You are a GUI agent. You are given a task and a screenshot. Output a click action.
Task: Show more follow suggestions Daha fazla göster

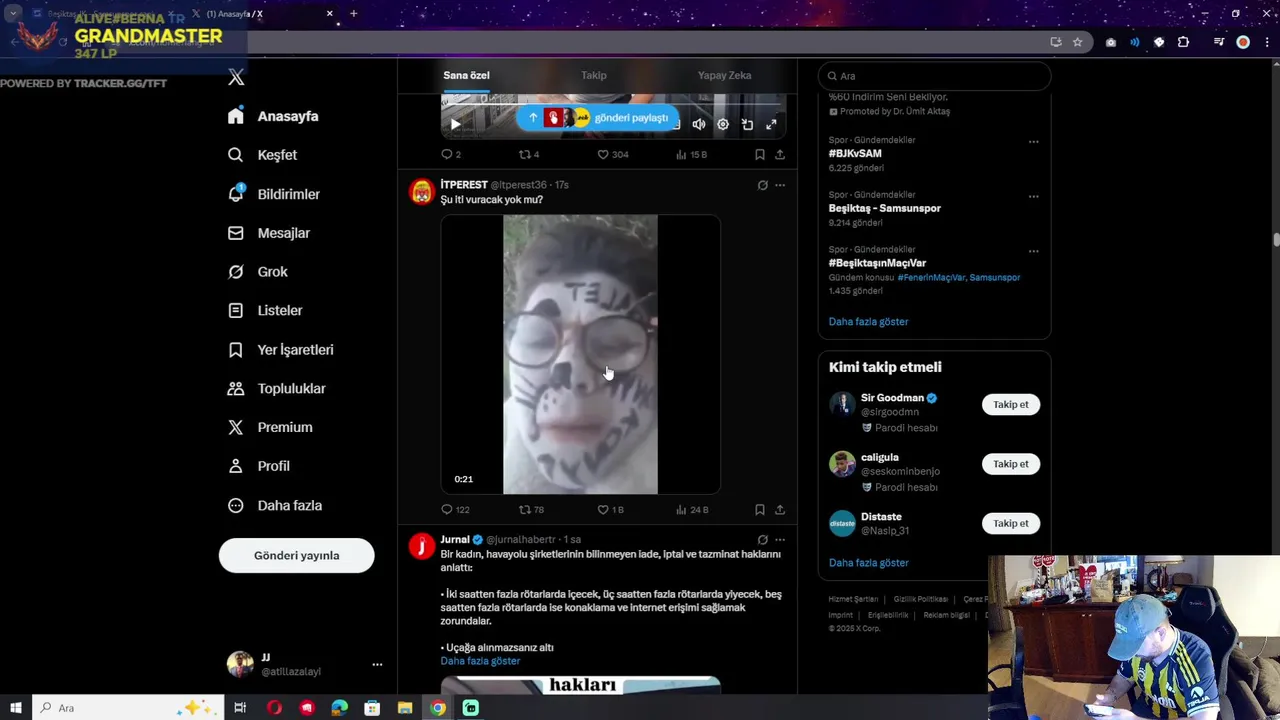868,563
